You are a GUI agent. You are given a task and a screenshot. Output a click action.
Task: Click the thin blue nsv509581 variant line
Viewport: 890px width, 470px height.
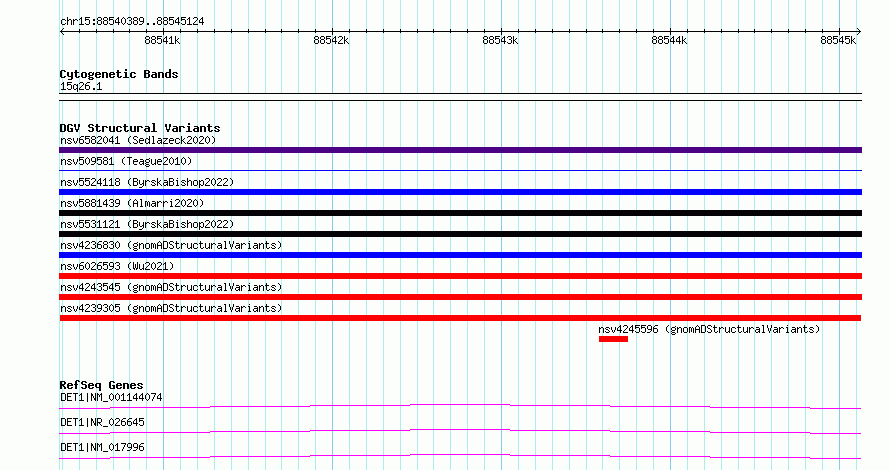(460, 170)
